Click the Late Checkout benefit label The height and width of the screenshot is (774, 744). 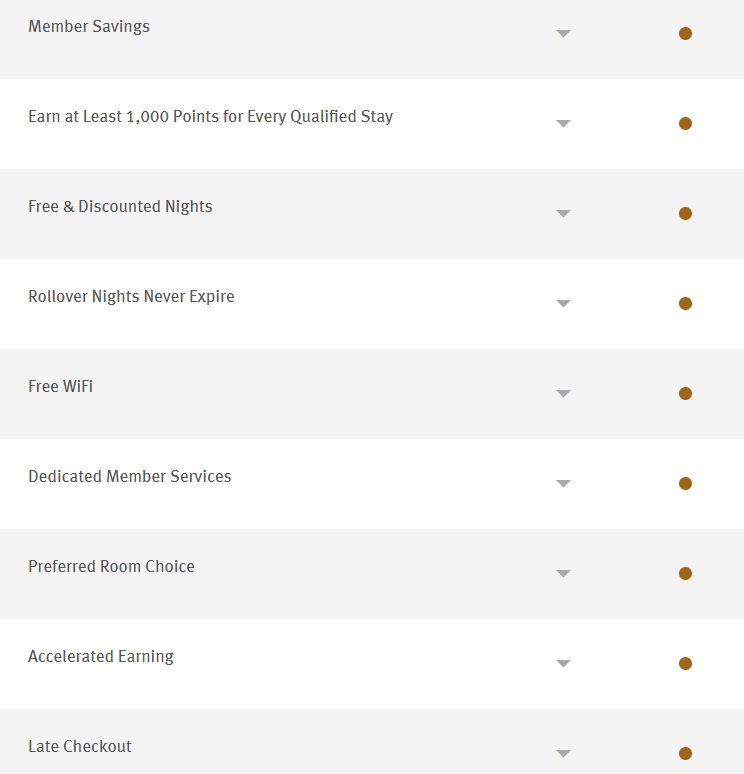80,747
